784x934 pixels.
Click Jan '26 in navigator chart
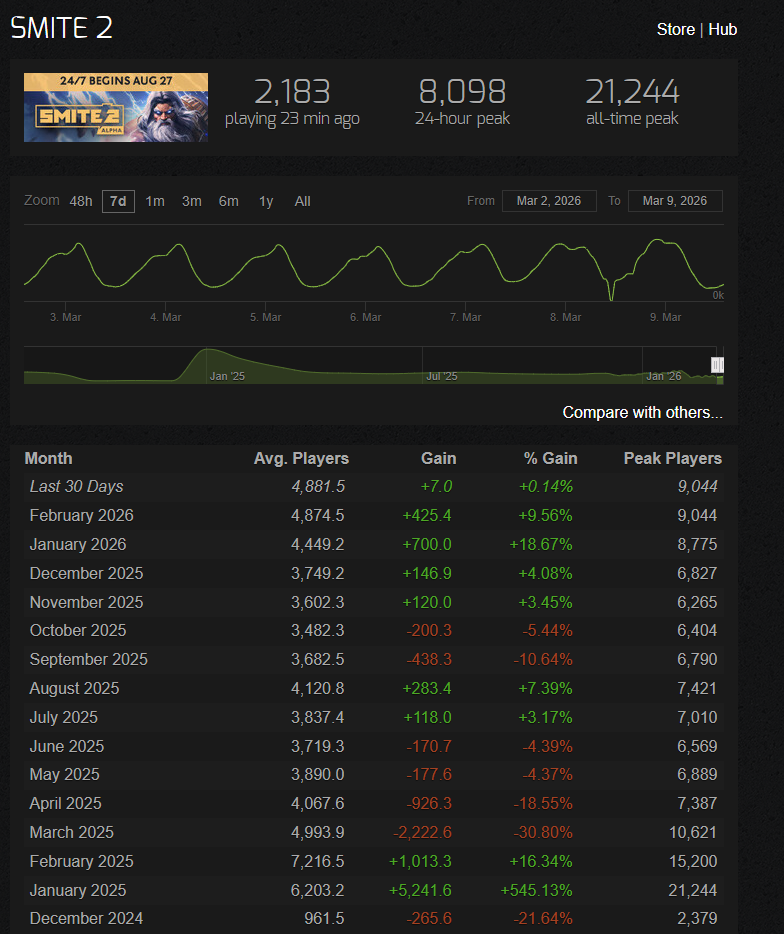[663, 376]
